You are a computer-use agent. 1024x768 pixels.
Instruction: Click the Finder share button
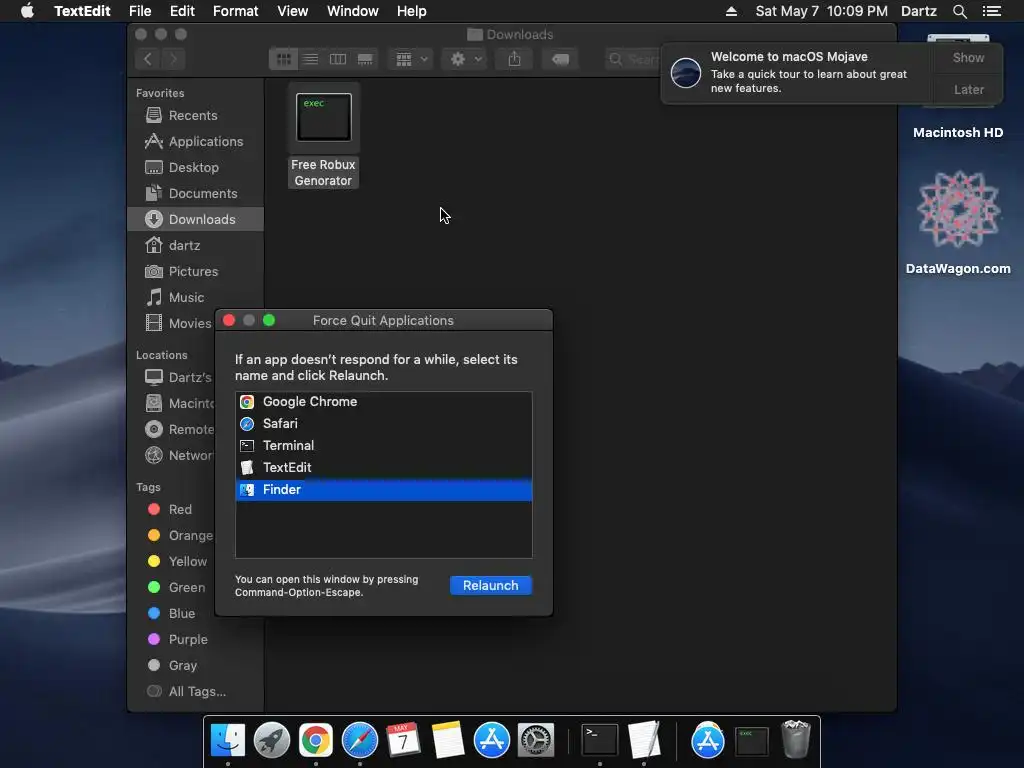tap(515, 59)
